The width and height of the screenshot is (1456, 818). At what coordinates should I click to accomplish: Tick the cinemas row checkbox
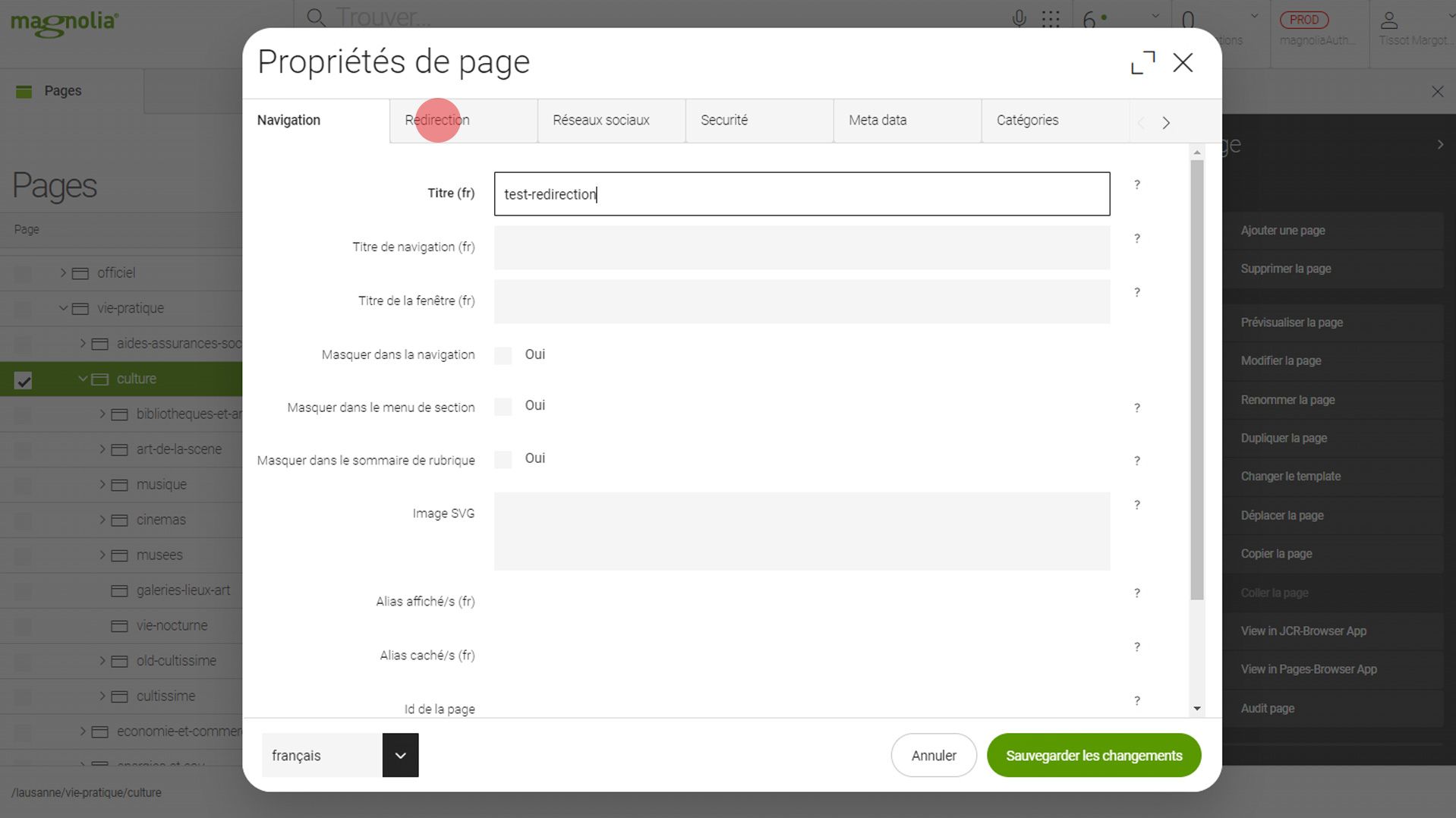(x=24, y=521)
